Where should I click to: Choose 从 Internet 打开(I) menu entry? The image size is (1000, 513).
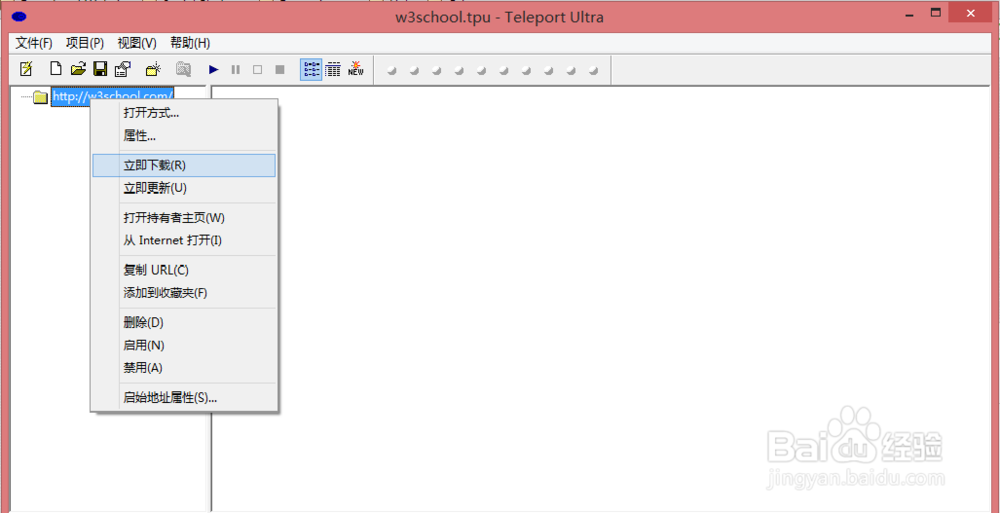click(x=184, y=241)
